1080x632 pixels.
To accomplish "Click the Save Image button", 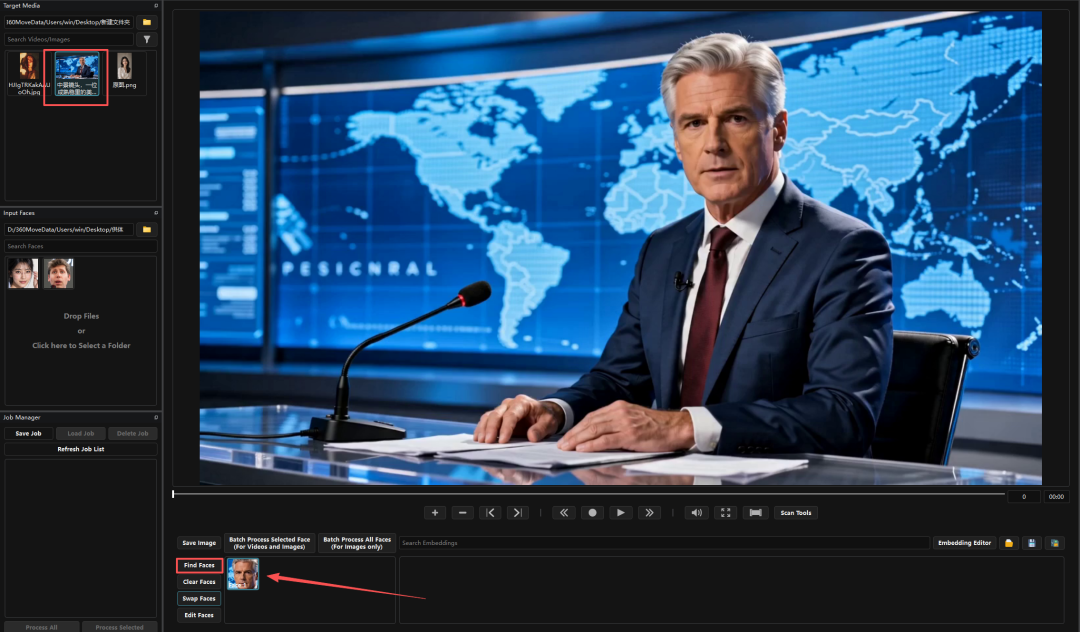I will (199, 543).
